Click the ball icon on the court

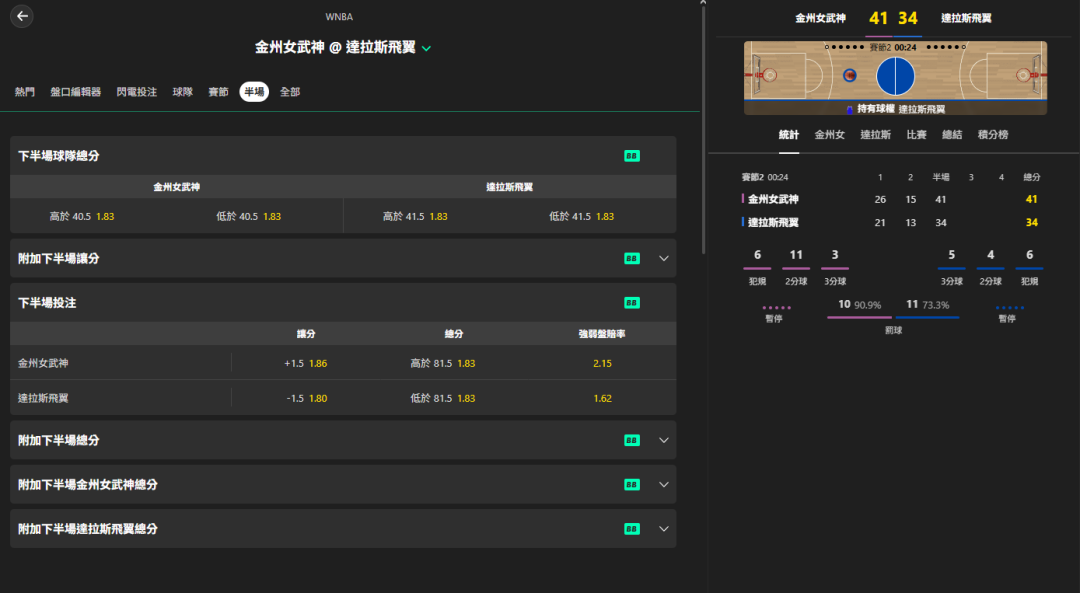850,75
